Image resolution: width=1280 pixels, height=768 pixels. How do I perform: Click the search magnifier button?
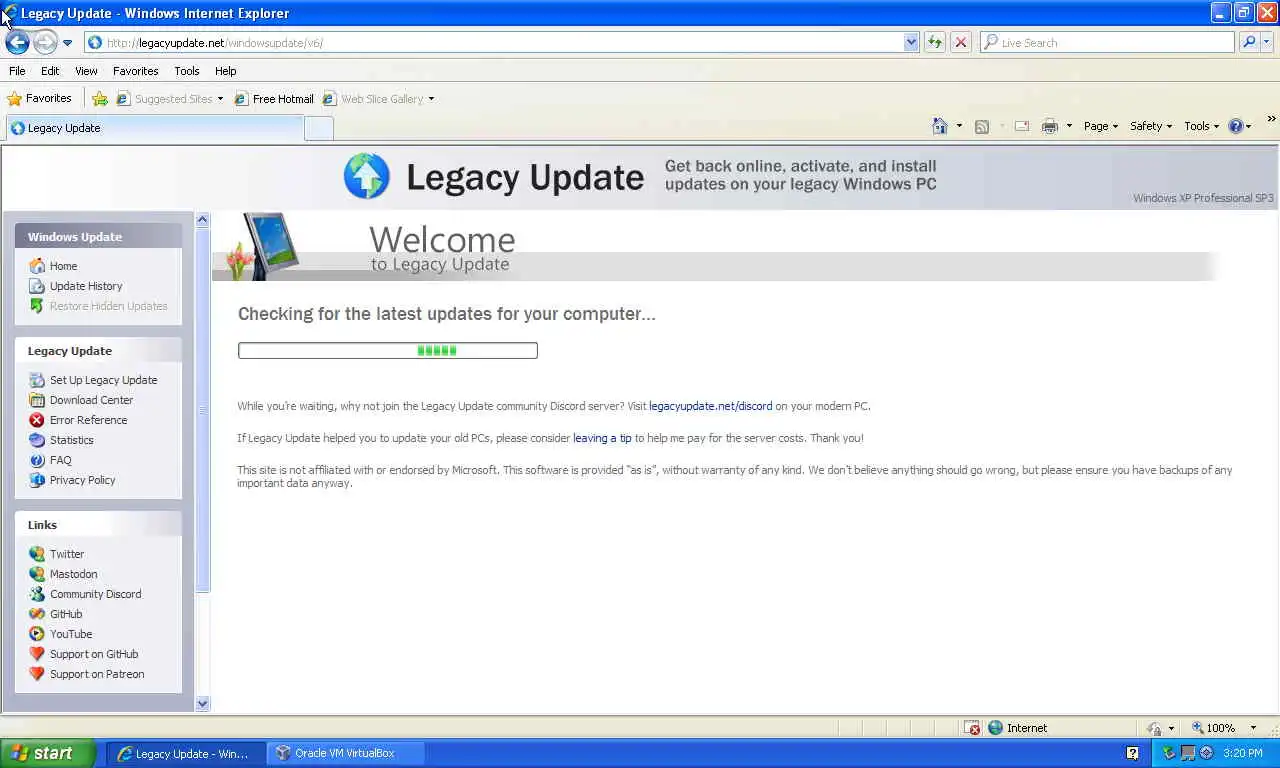1248,42
